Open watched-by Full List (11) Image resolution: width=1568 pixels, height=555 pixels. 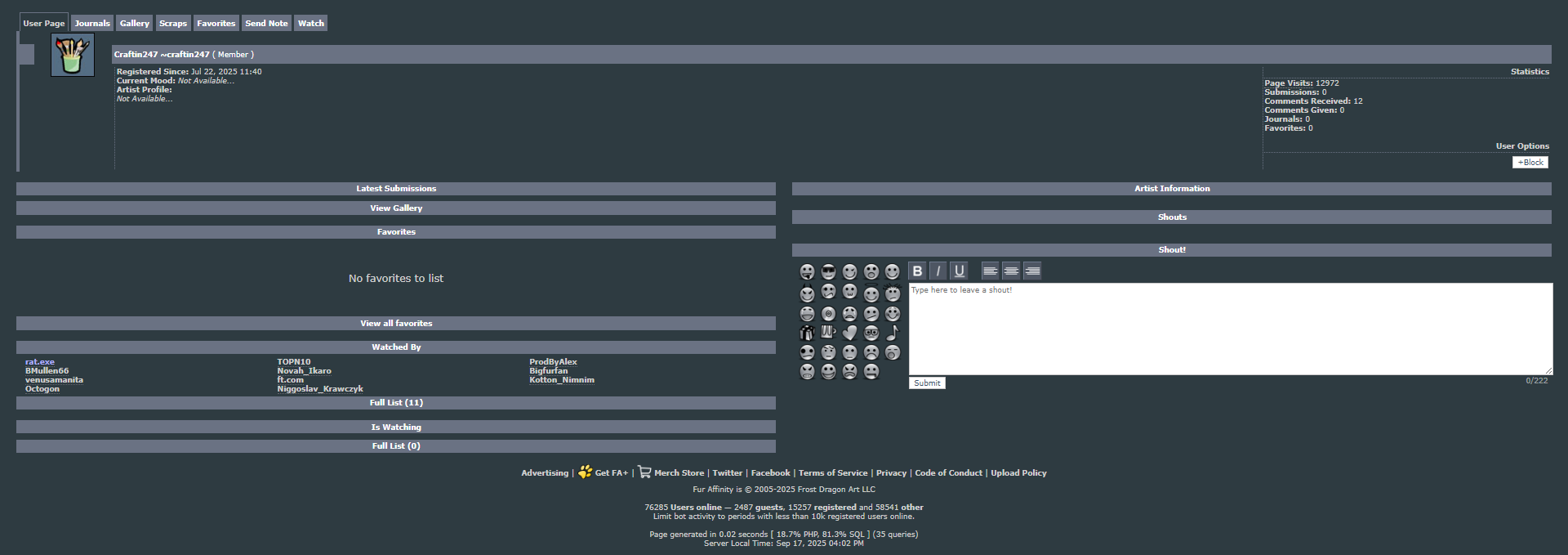tap(396, 402)
